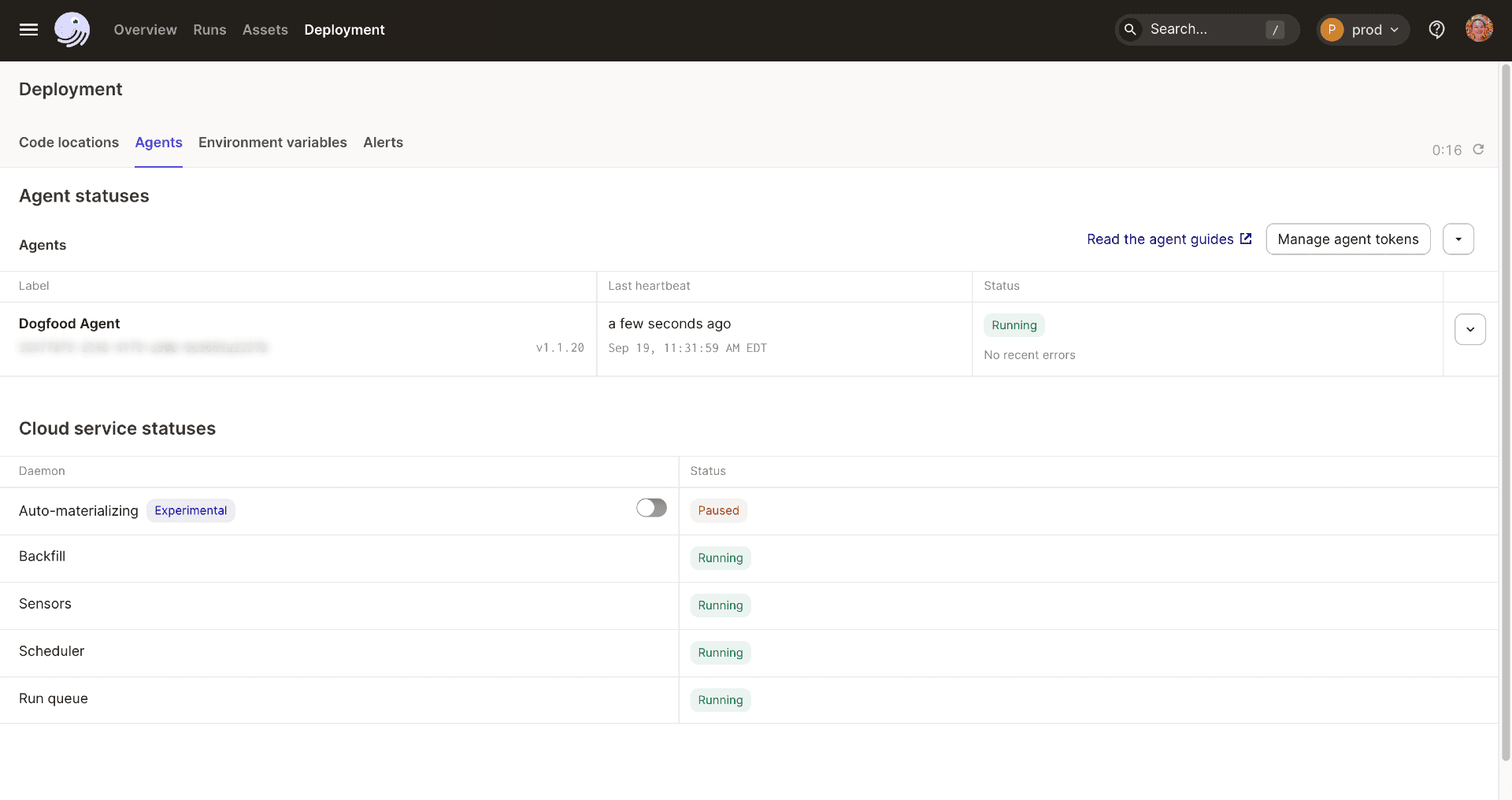
Task: Expand the Dogfood Agent row details
Action: (x=1469, y=329)
